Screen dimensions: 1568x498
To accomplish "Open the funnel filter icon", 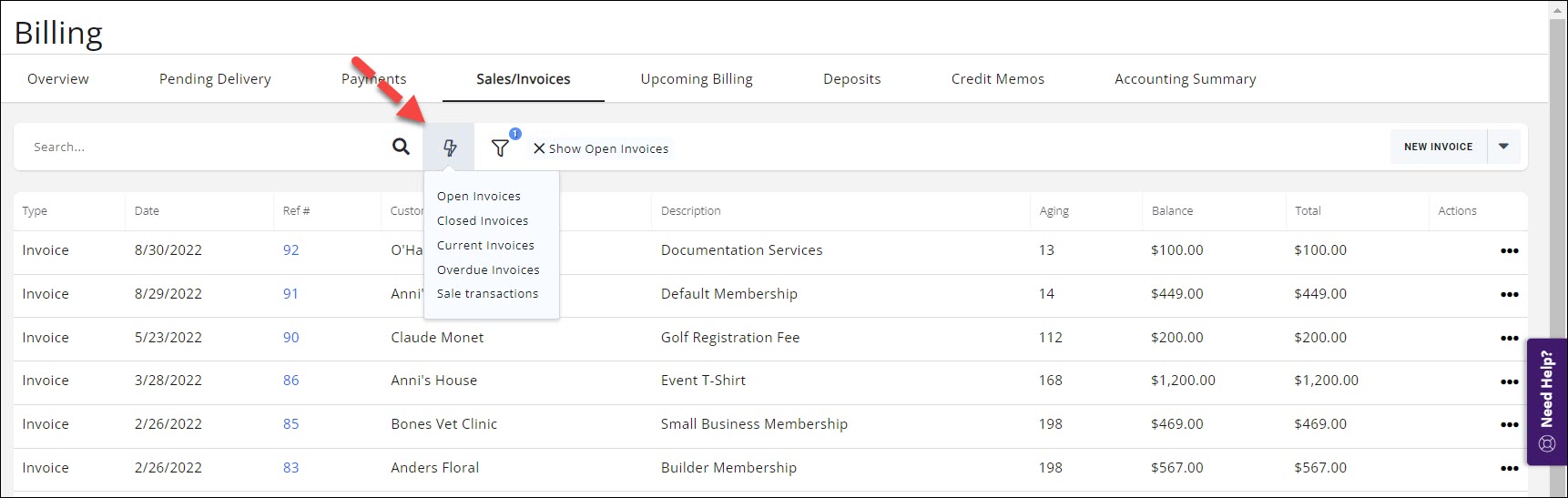I will click(500, 147).
